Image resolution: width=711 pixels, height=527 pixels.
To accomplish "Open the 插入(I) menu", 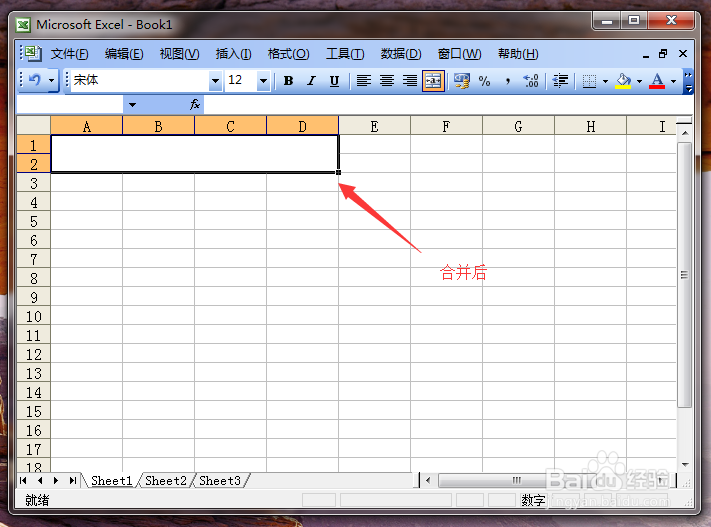I will [234, 54].
